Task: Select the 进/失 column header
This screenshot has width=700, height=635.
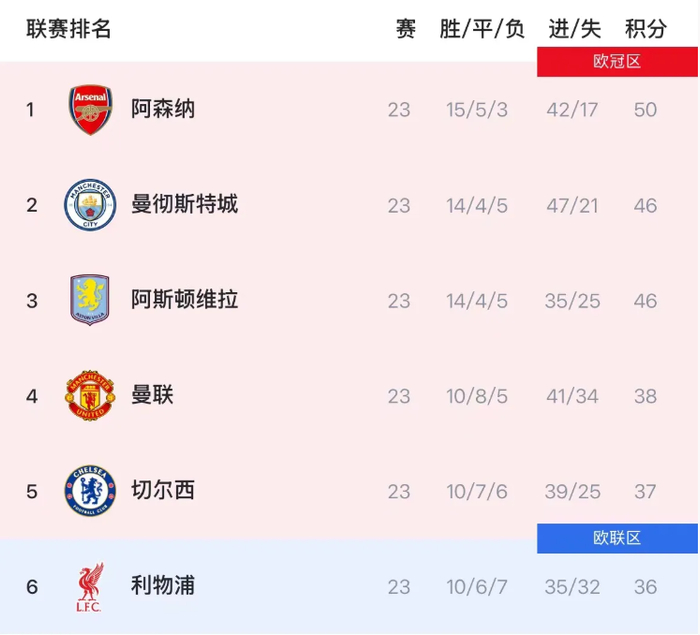Action: coord(572,30)
